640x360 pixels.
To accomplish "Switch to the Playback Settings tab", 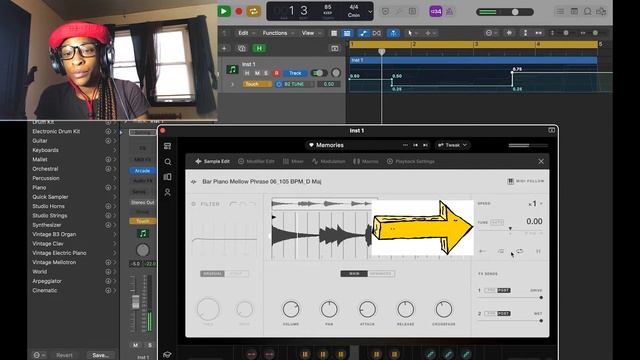I will click(411, 162).
